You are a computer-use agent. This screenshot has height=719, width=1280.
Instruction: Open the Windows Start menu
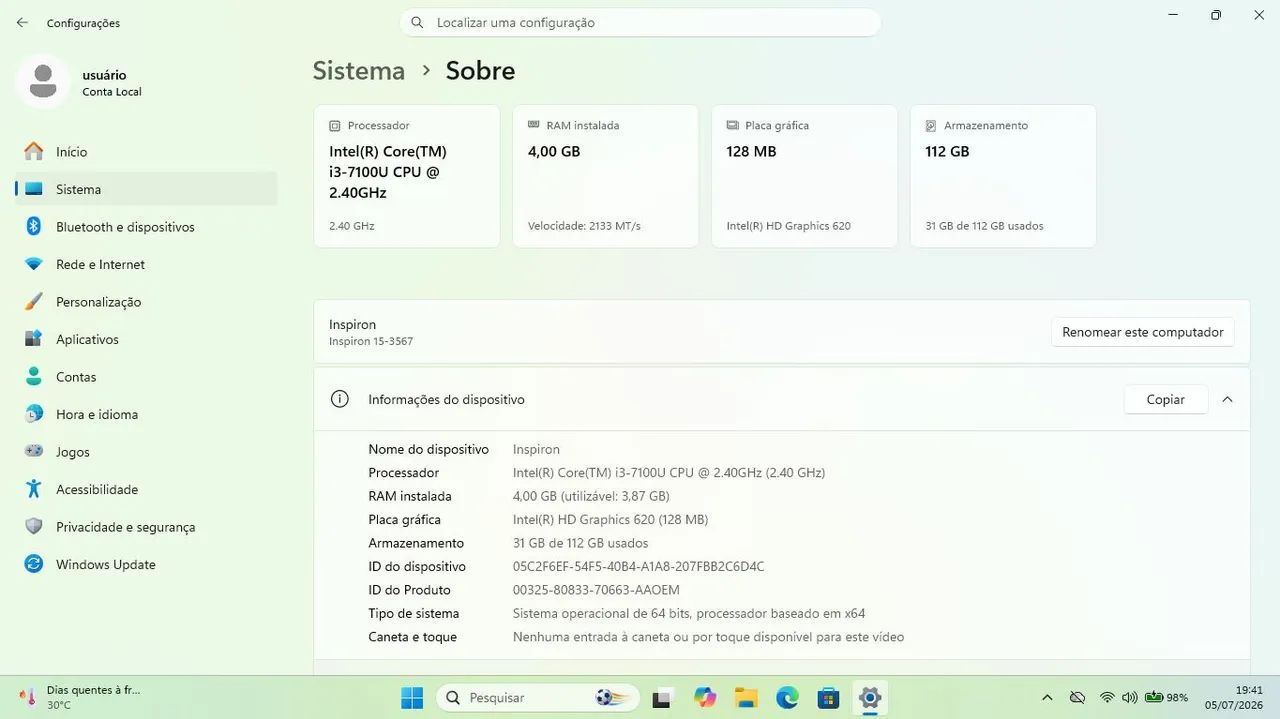(x=412, y=697)
